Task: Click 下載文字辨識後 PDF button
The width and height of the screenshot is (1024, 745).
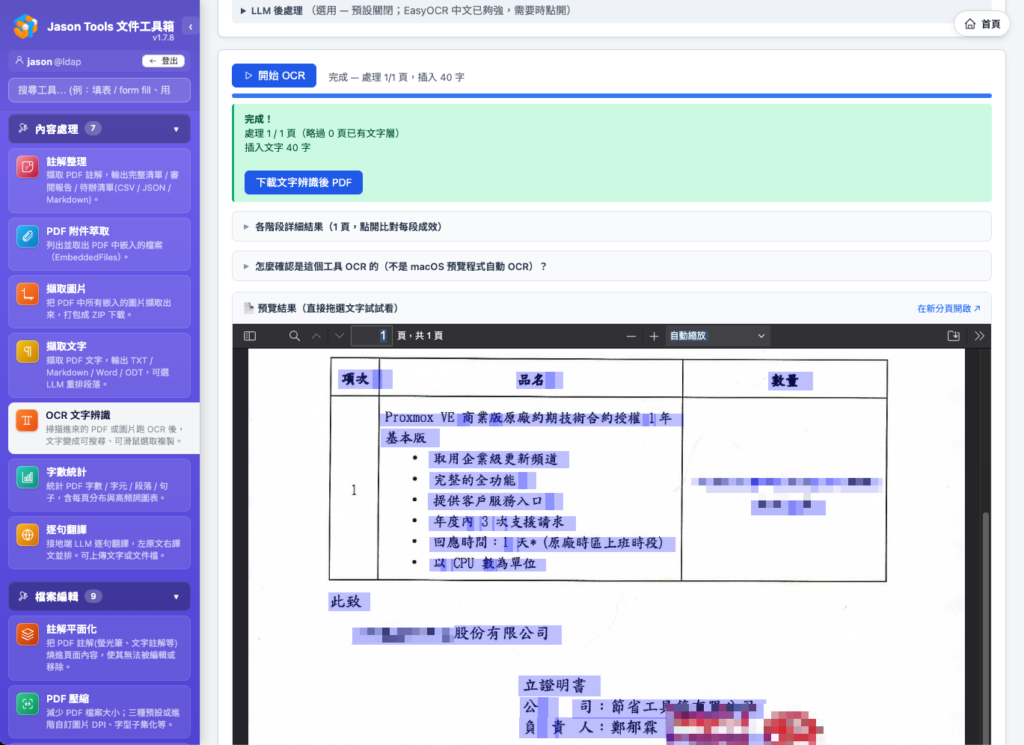Action: (x=304, y=182)
